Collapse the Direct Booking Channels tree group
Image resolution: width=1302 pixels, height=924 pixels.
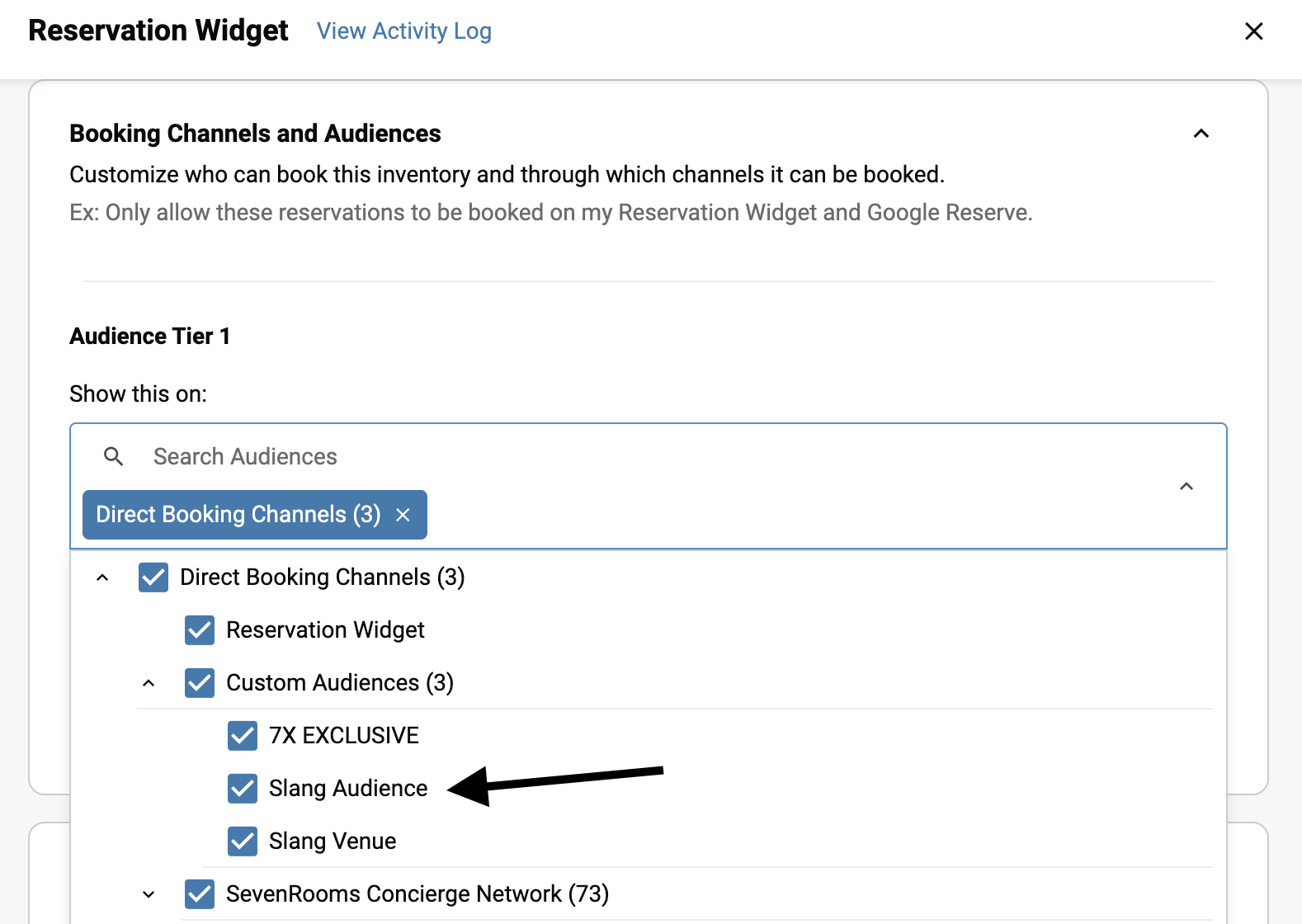(102, 577)
